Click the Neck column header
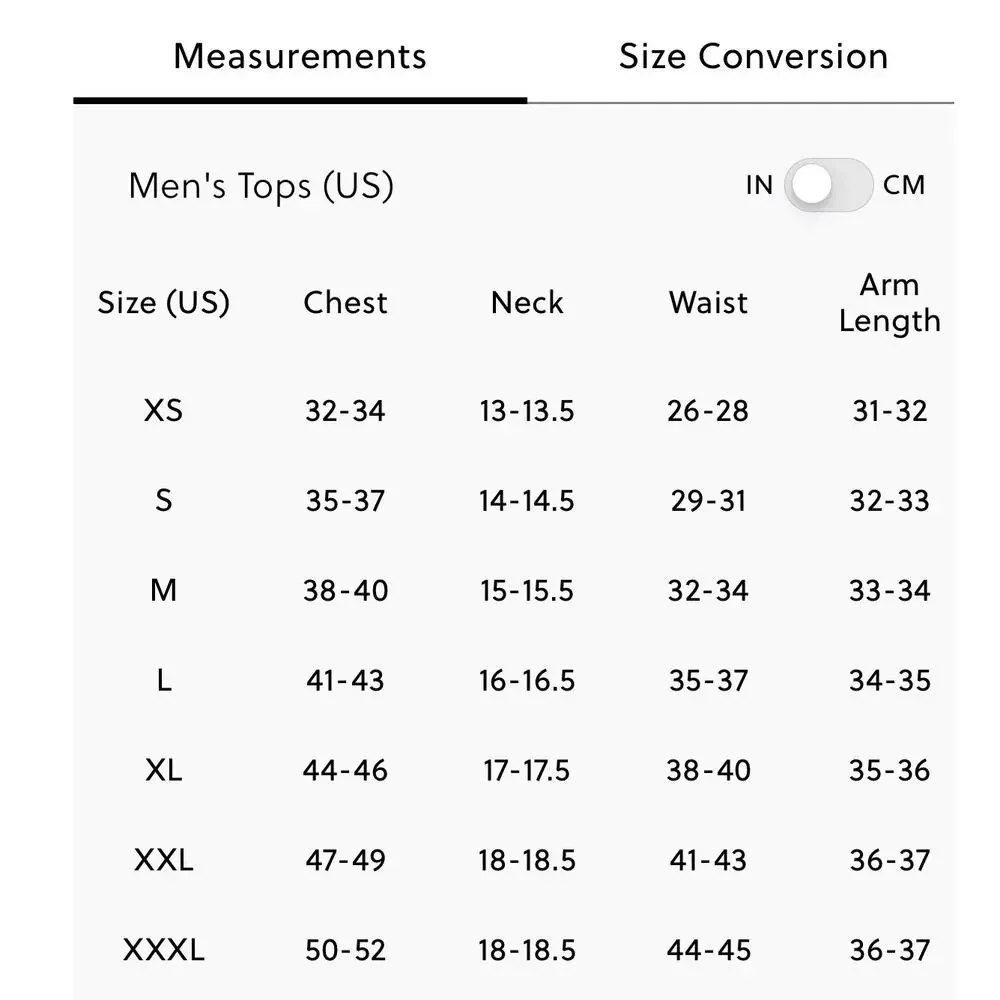The width and height of the screenshot is (1000, 1000). coord(527,302)
